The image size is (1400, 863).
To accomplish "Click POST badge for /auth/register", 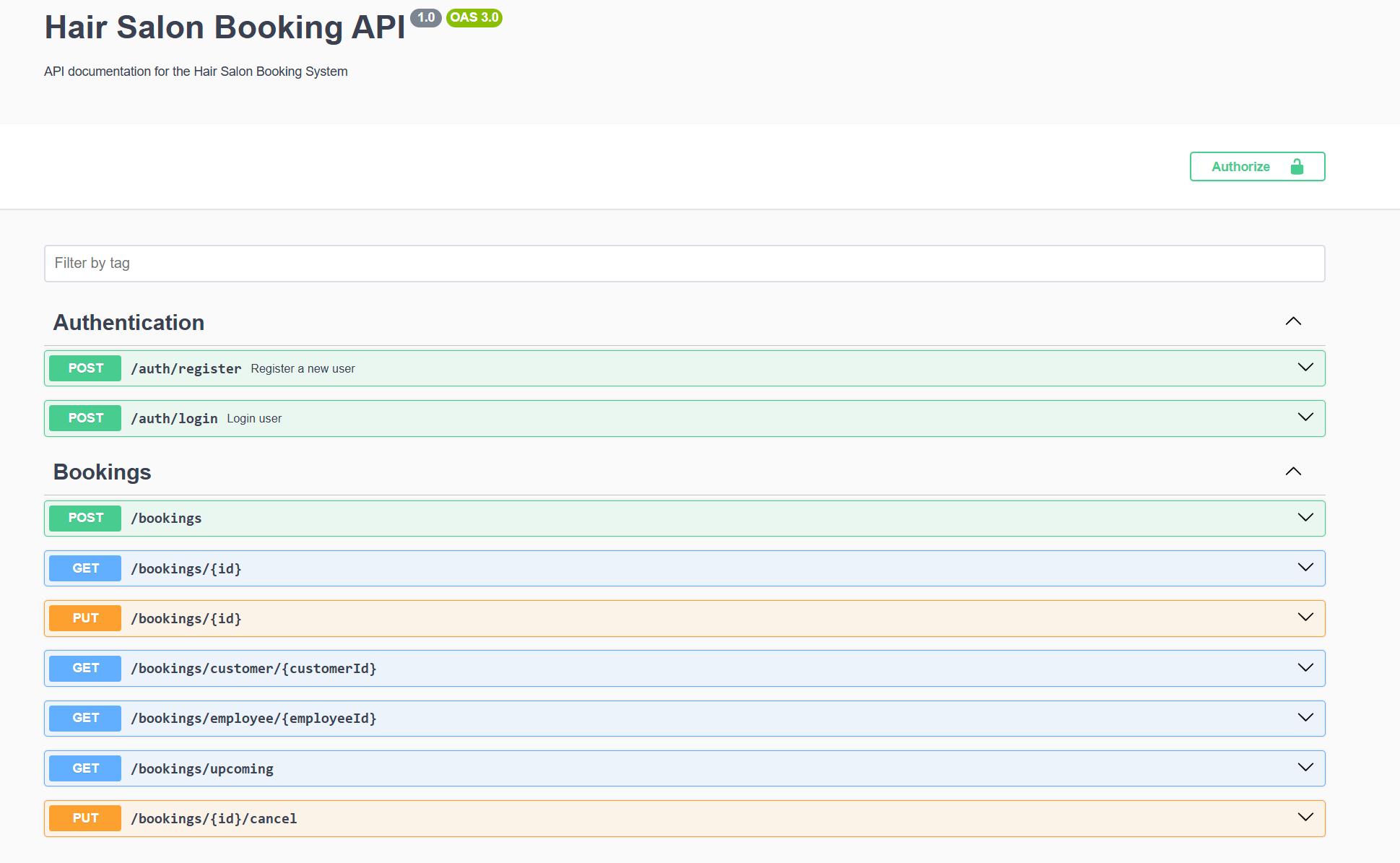I will tap(85, 368).
